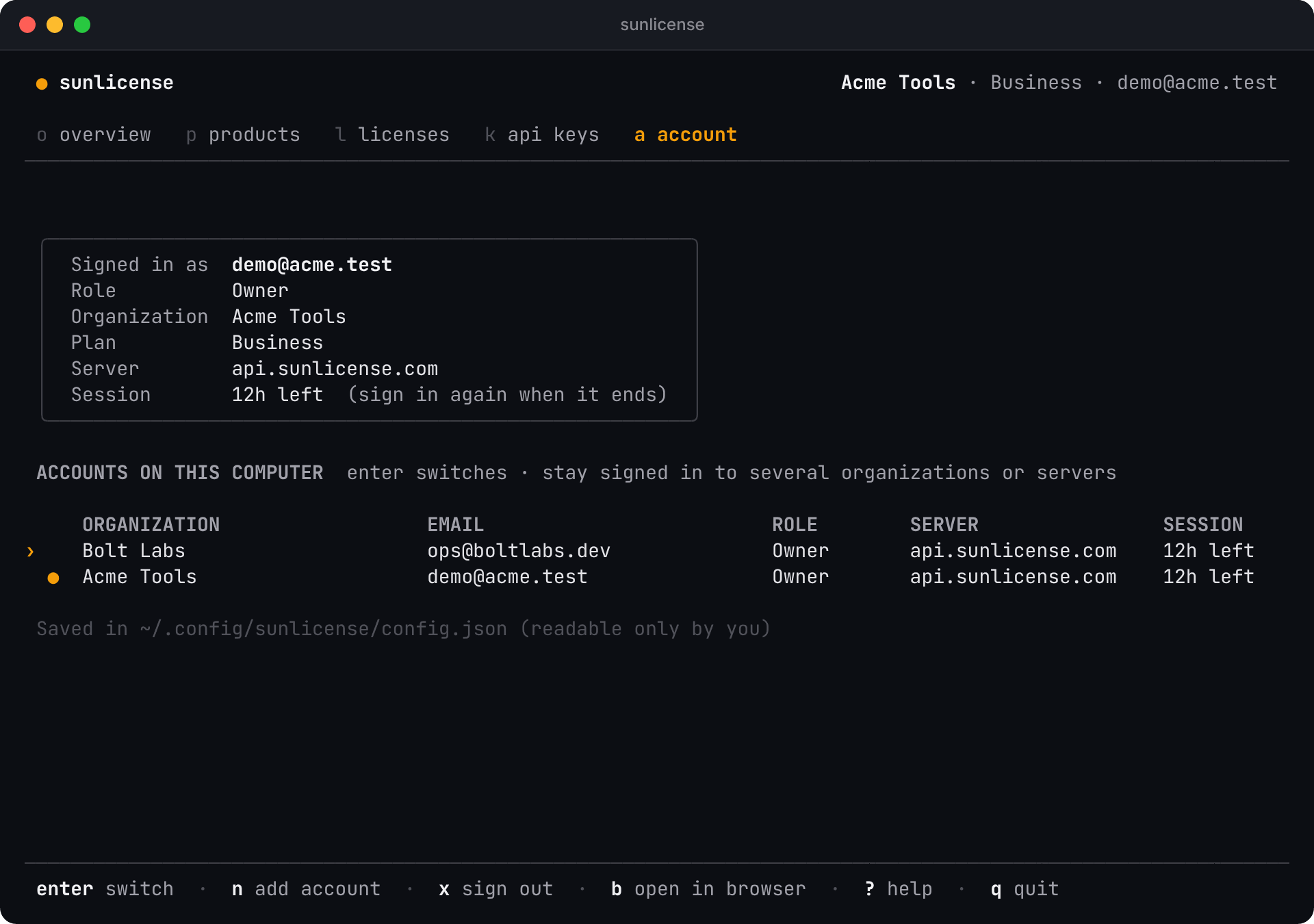Click the api.sunlicense.com Server value in info box
Screen dimensions: 1314x924
(335, 369)
